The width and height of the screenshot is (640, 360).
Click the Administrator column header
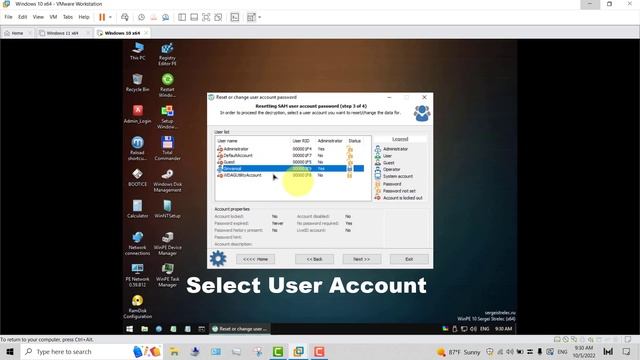click(x=330, y=141)
